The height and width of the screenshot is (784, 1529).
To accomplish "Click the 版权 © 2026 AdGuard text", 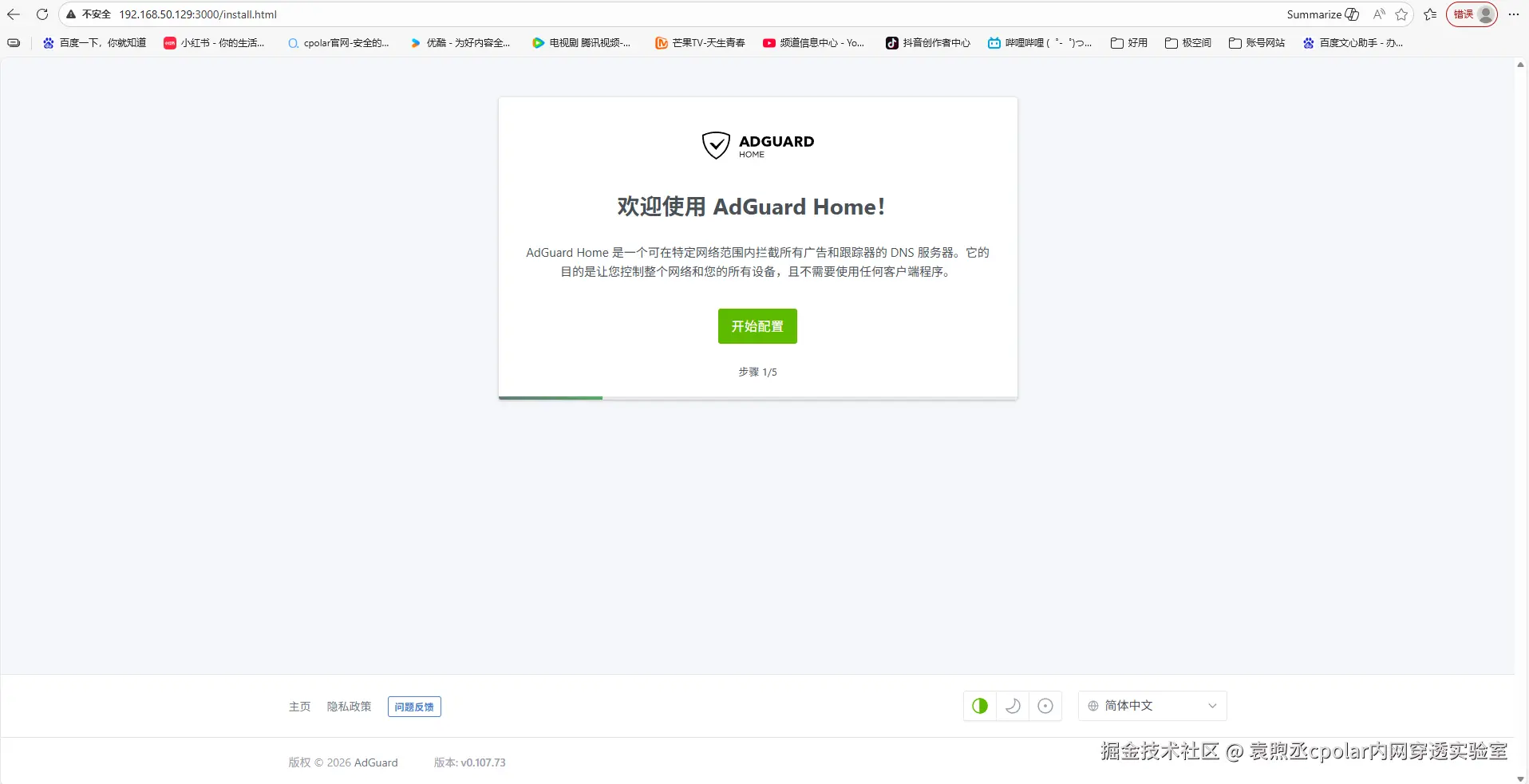I will click(343, 762).
